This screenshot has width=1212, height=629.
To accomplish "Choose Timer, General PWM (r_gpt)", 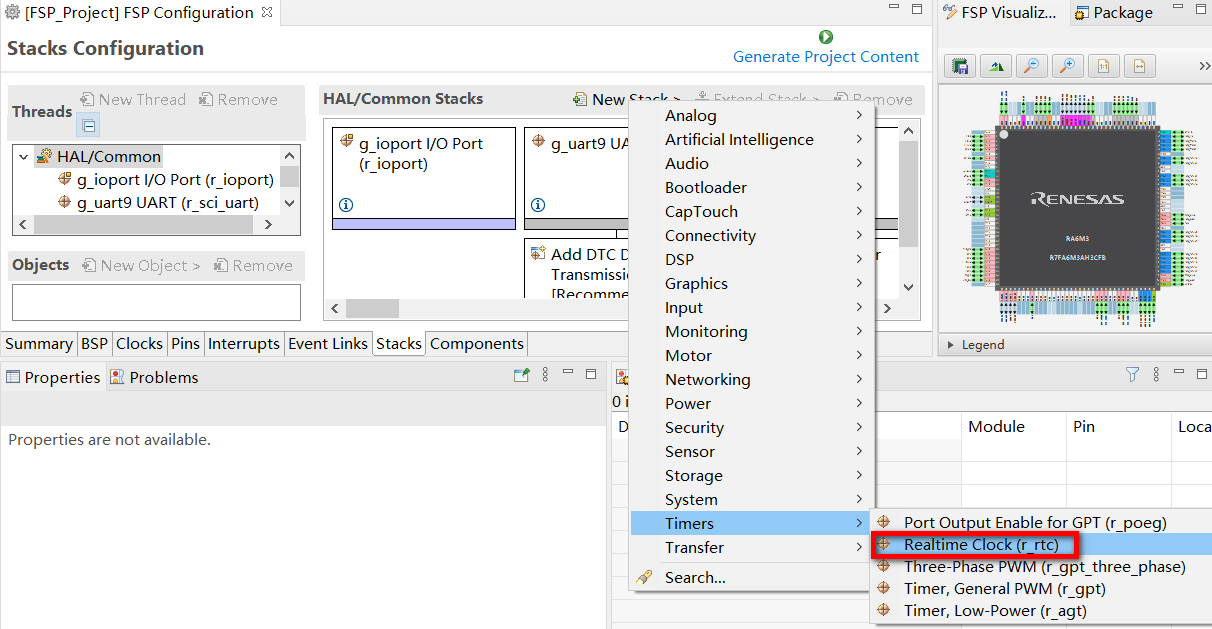I will pyautogui.click(x=1004, y=589).
